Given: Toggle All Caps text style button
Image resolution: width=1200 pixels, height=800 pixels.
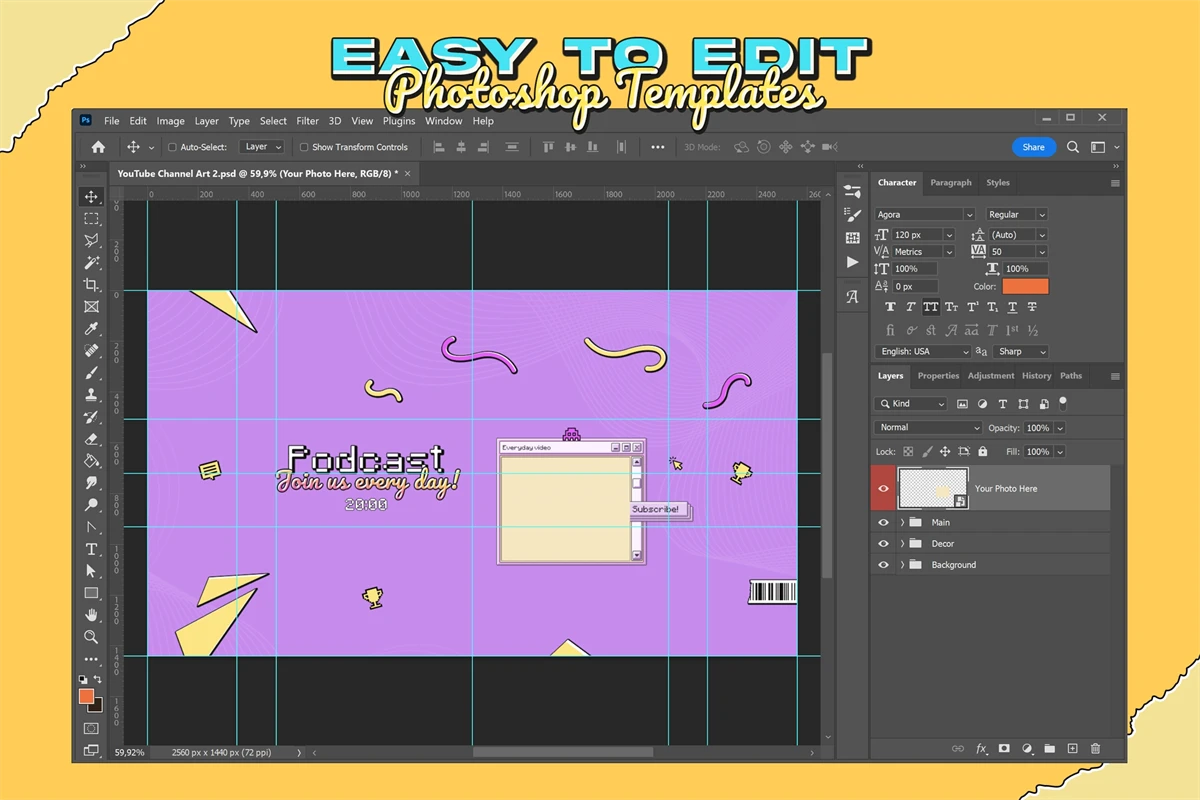Looking at the screenshot, I should 931,307.
